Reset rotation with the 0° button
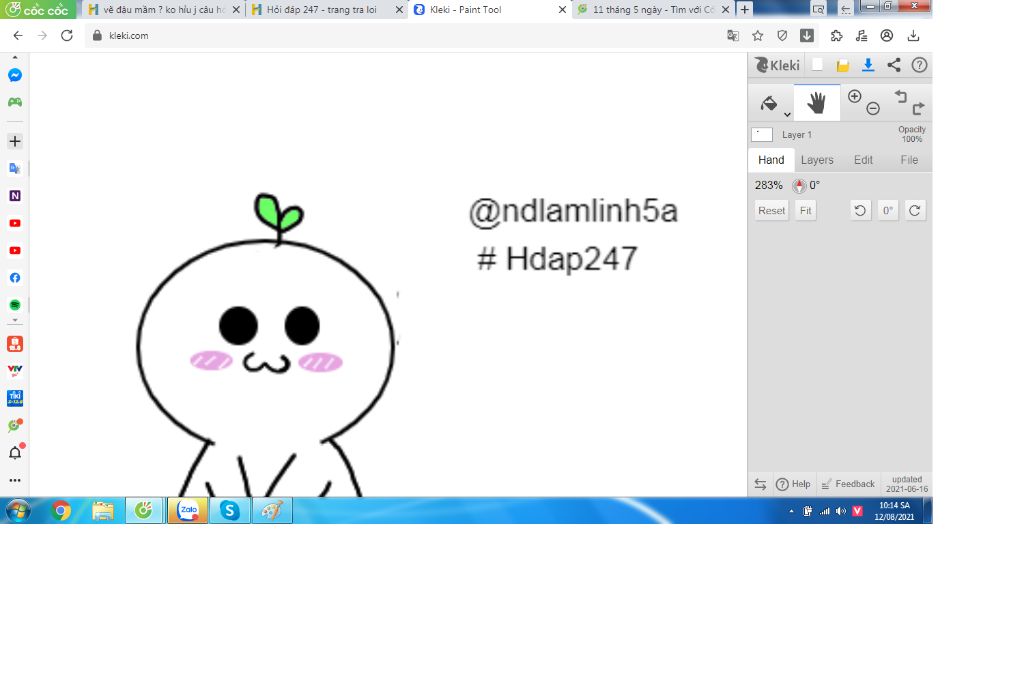1024x700 pixels. pyautogui.click(x=888, y=210)
